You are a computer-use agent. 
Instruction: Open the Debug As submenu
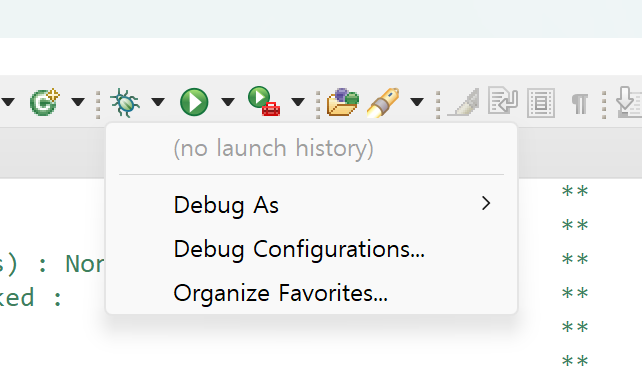coord(311,205)
